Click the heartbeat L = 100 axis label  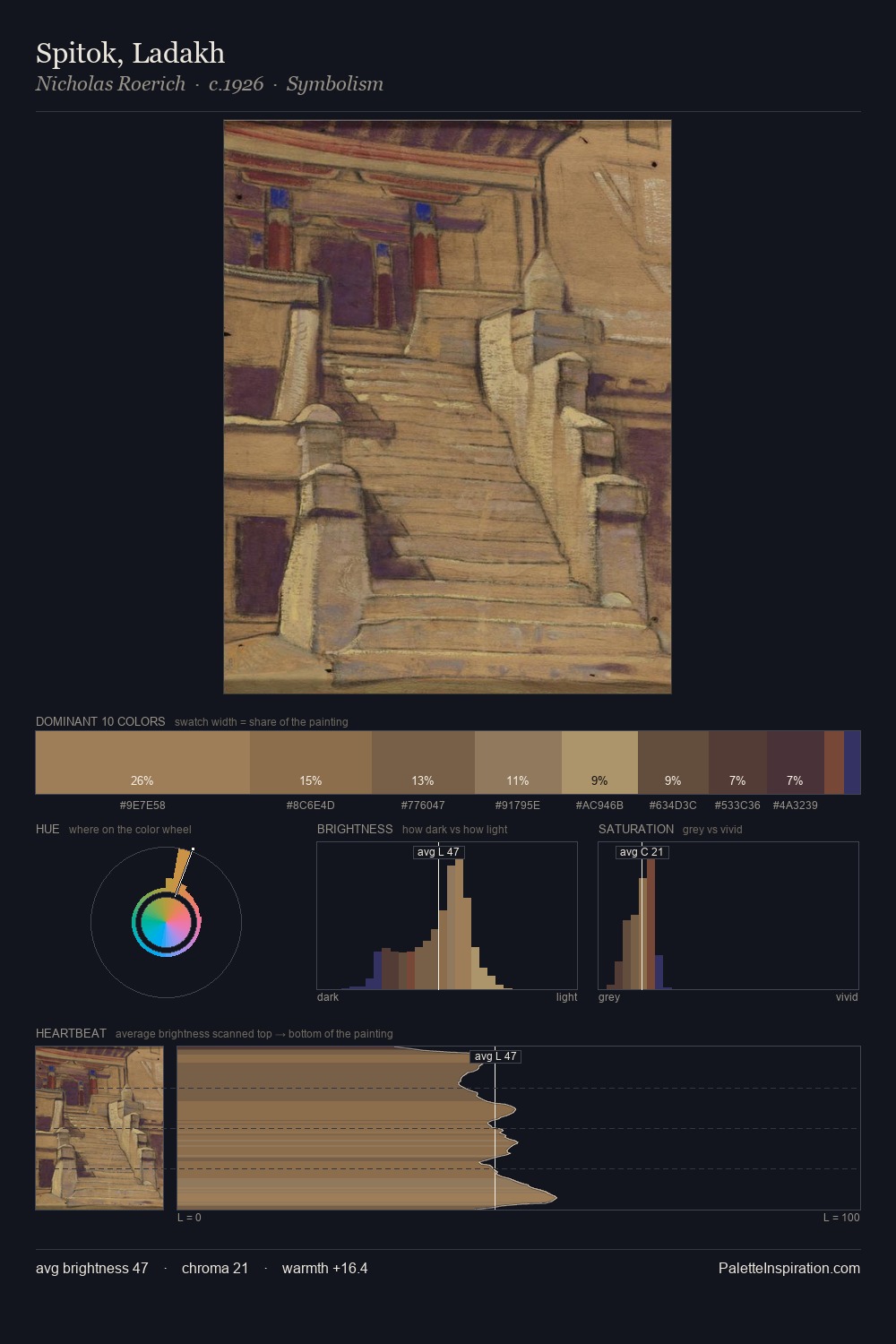pos(841,1217)
